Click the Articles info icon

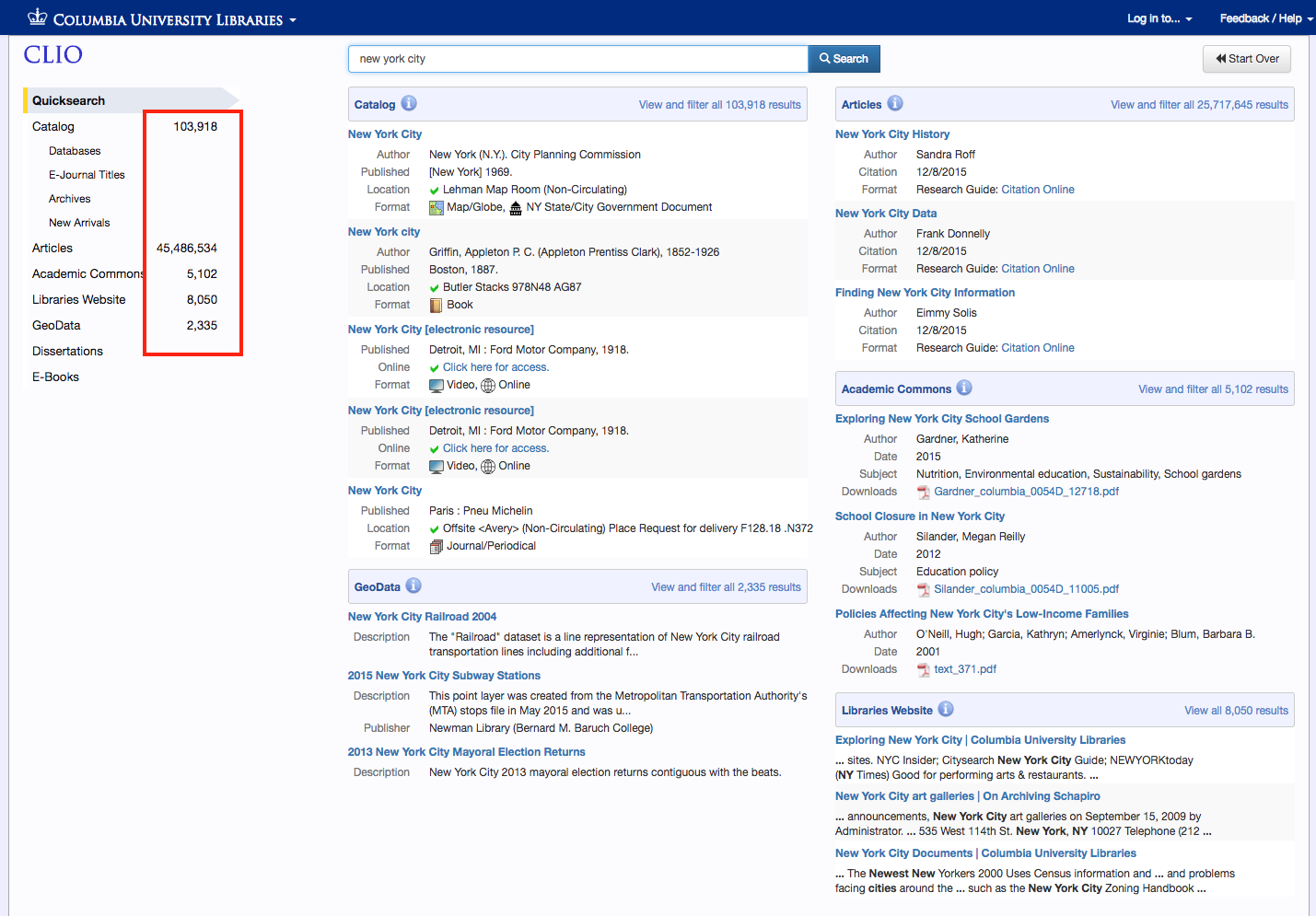point(895,103)
